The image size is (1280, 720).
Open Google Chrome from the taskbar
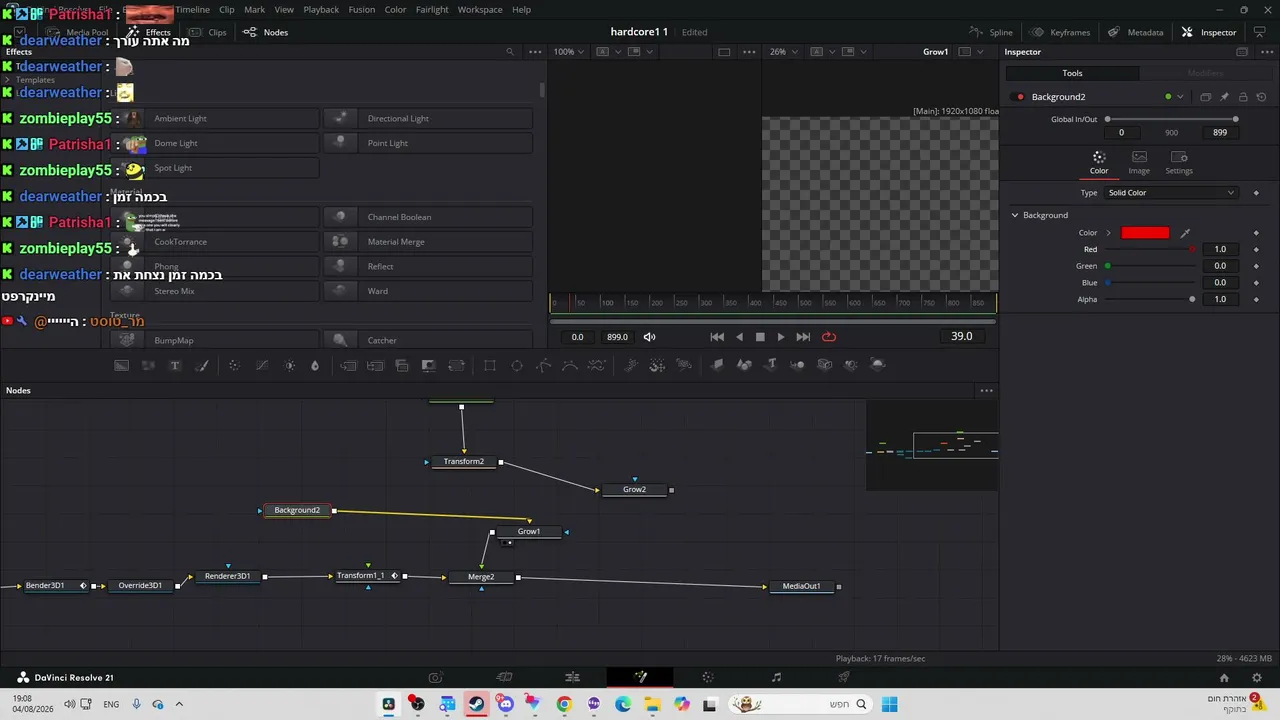[564, 704]
